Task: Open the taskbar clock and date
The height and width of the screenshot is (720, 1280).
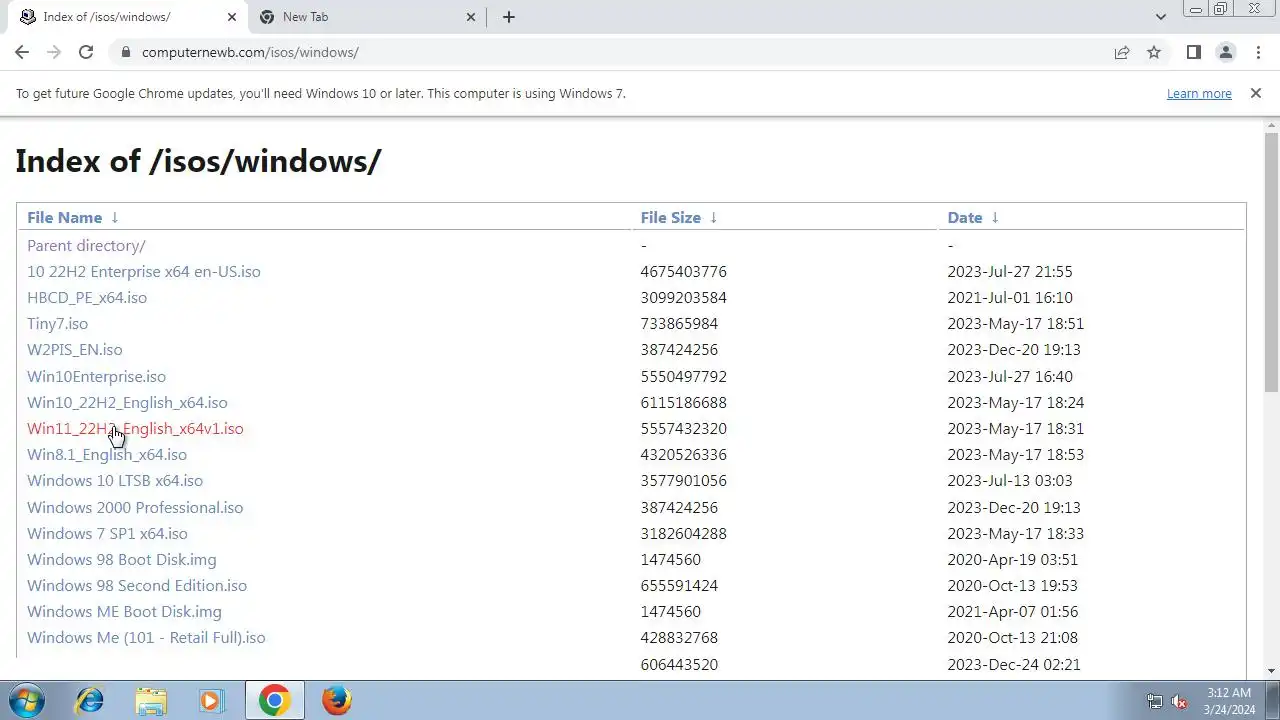Action: point(1228,700)
